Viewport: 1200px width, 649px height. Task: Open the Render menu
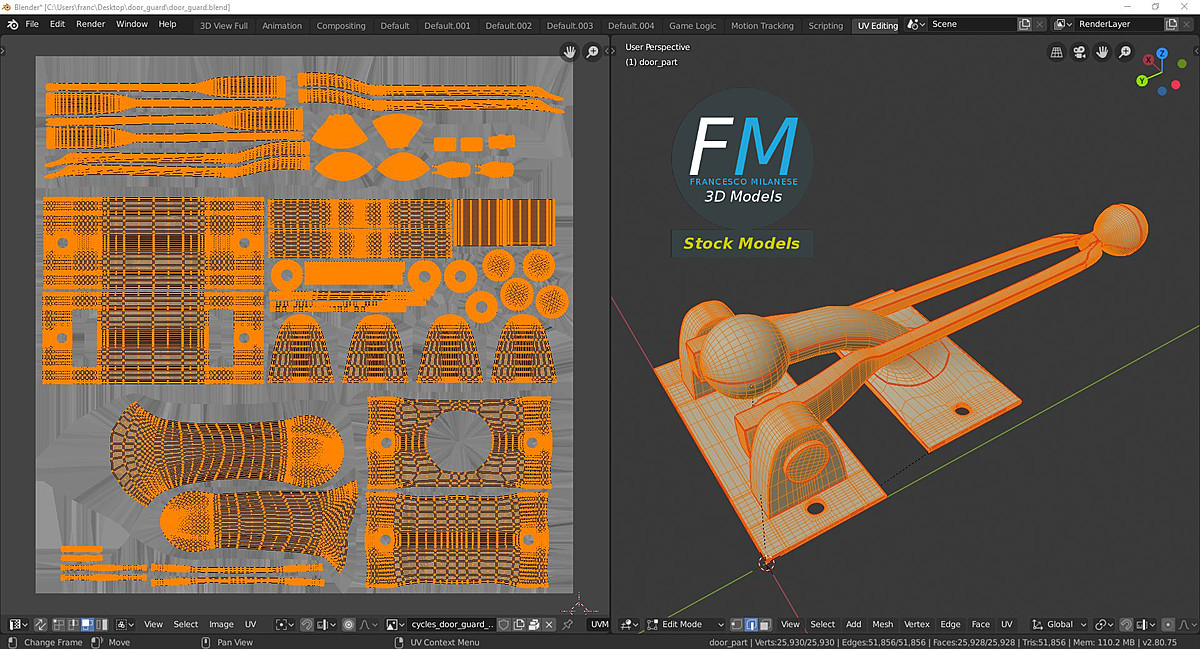pos(90,24)
